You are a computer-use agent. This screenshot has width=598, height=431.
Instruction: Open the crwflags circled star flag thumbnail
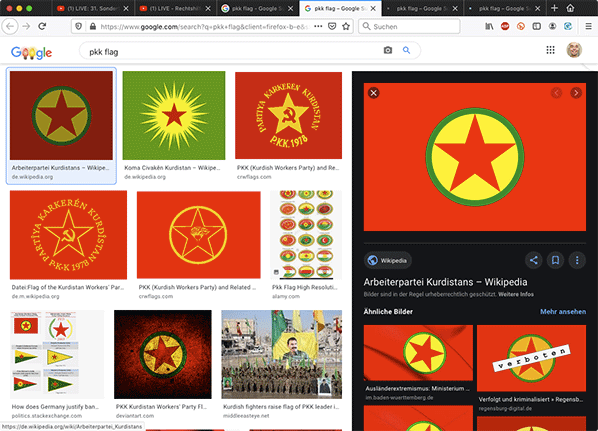coord(199,235)
